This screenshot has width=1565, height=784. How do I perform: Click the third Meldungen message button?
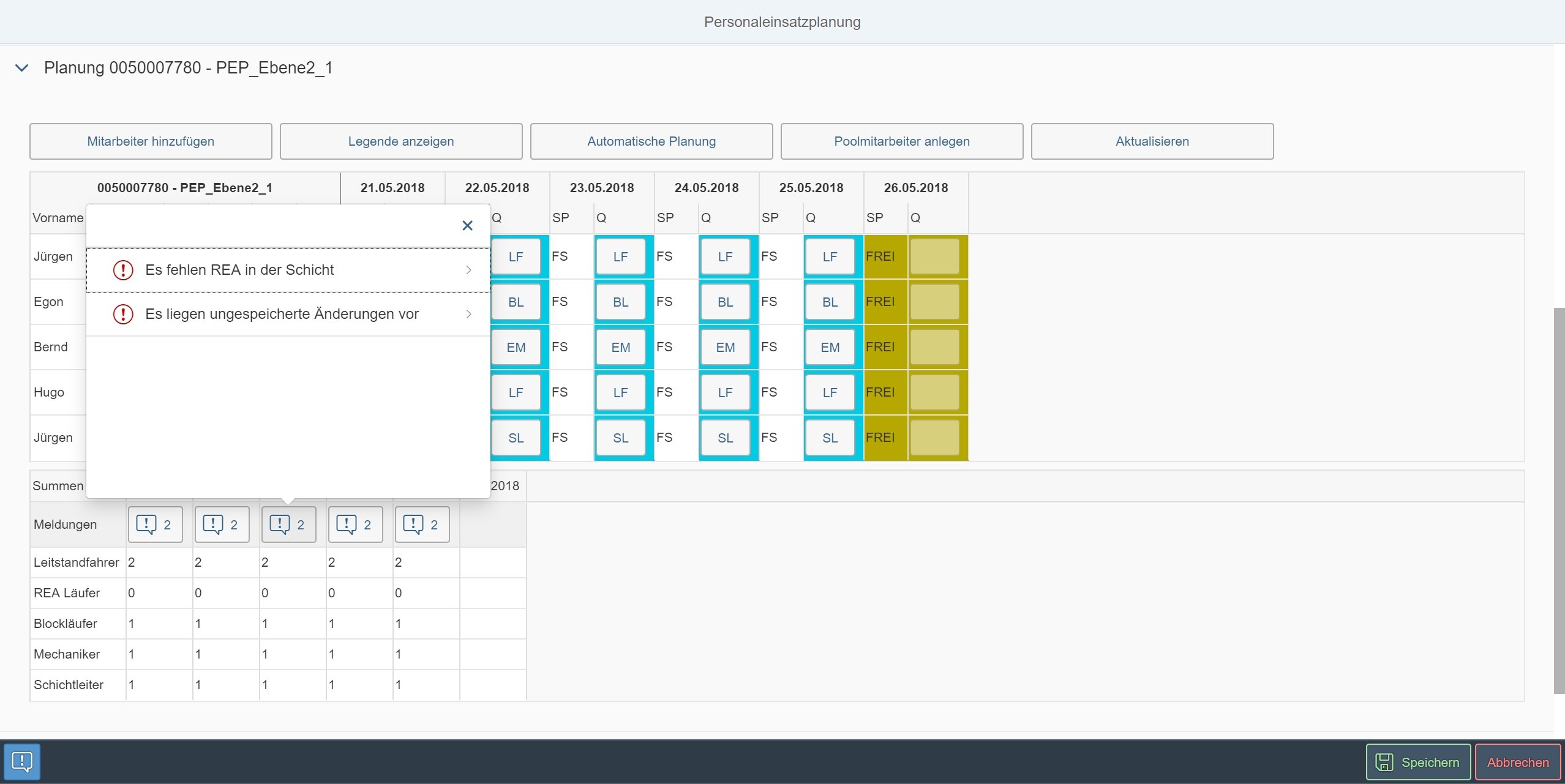pos(288,525)
